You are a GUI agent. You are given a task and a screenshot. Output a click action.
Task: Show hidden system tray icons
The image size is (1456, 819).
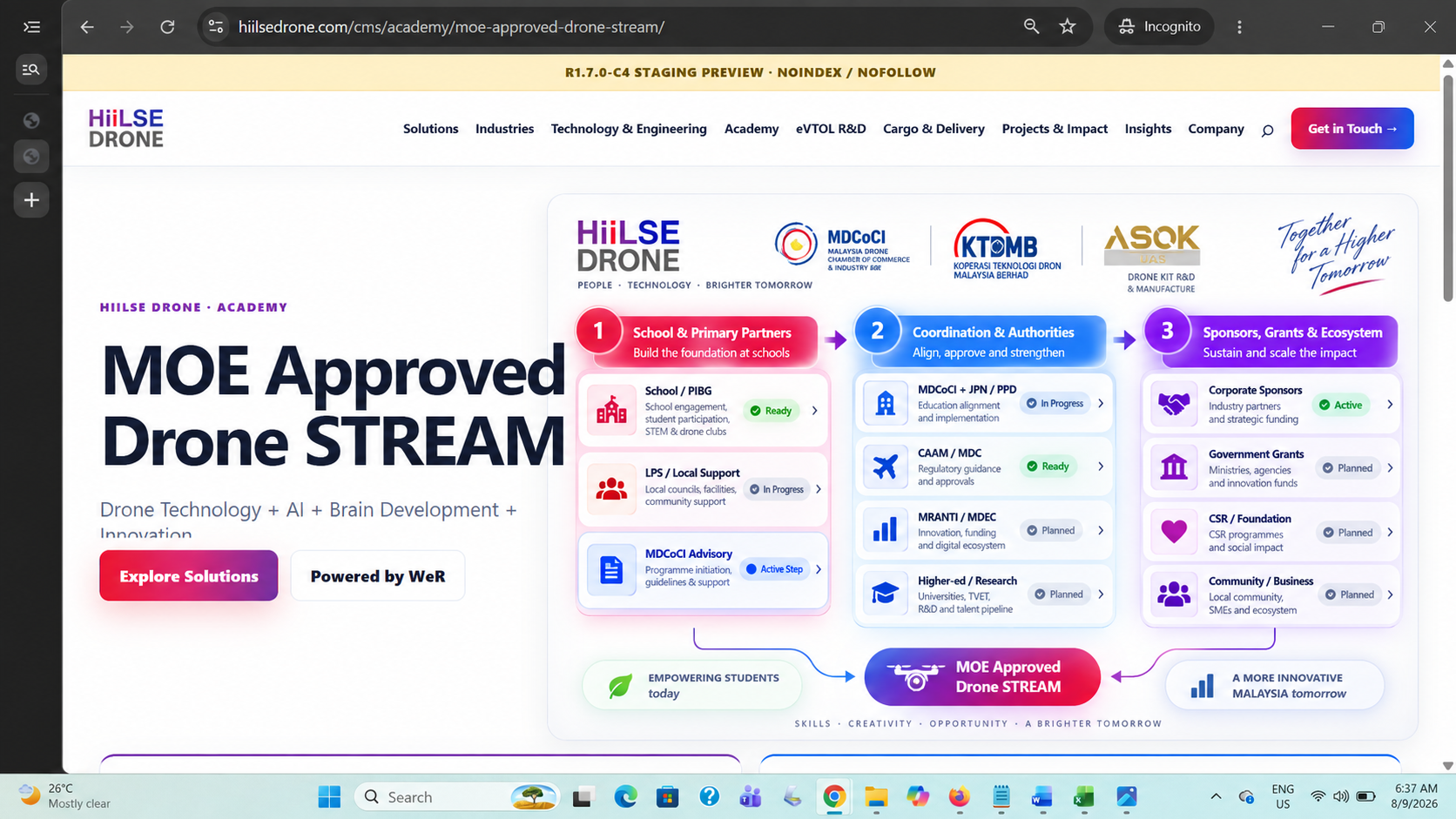click(1216, 796)
